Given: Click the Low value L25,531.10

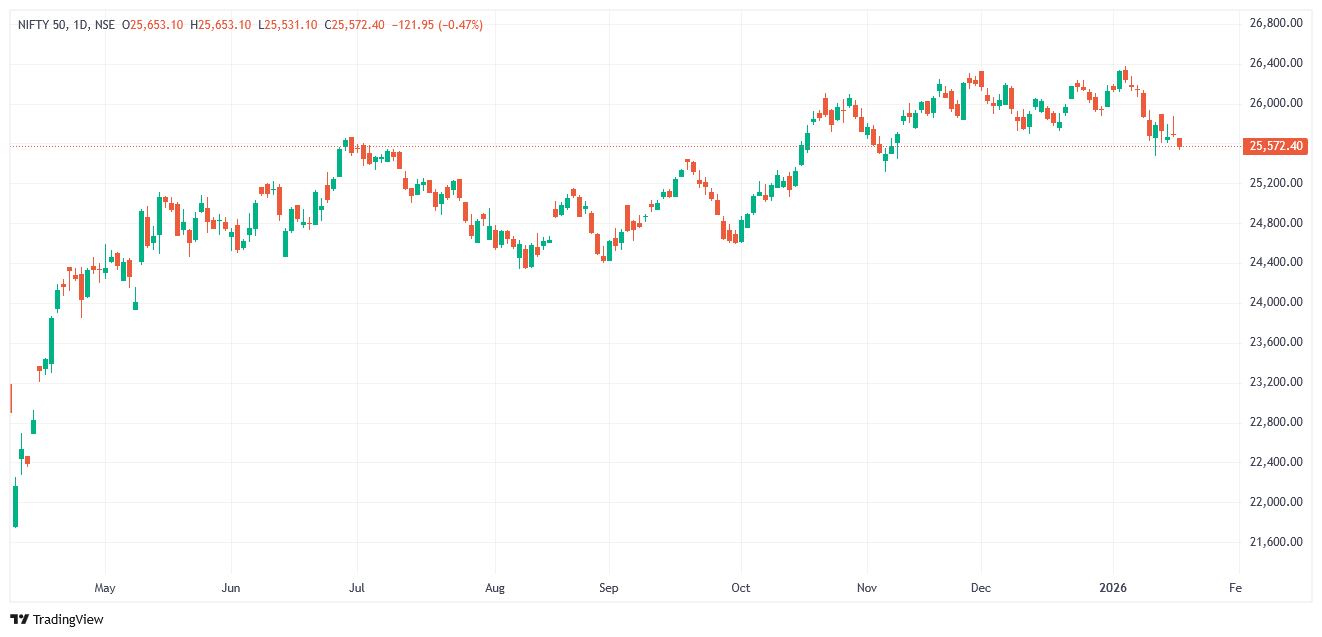Looking at the screenshot, I should [x=288, y=25].
